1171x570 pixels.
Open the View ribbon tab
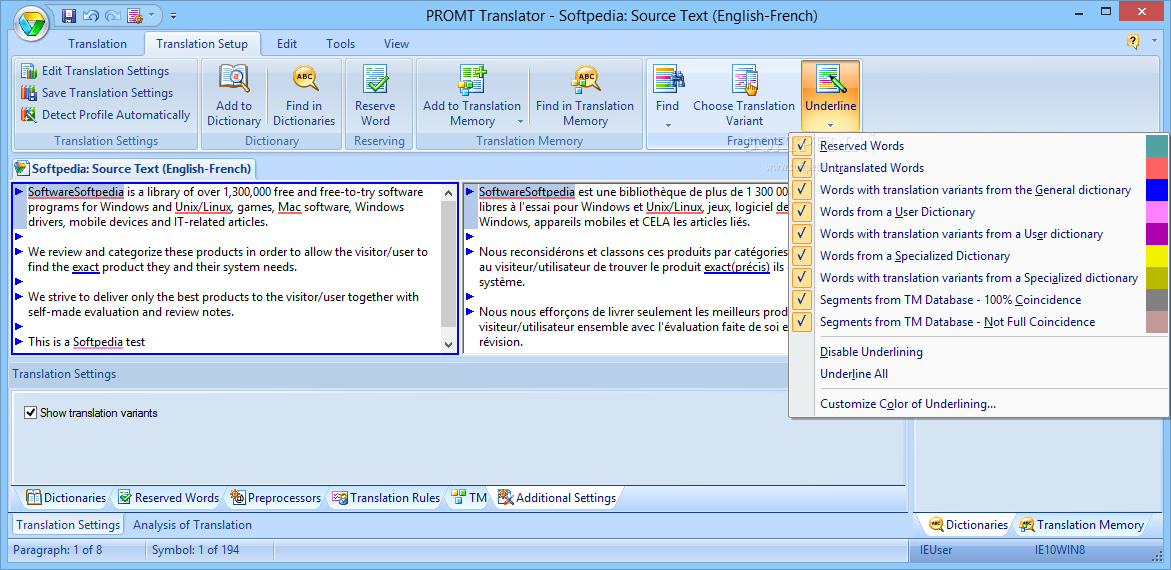pos(397,43)
